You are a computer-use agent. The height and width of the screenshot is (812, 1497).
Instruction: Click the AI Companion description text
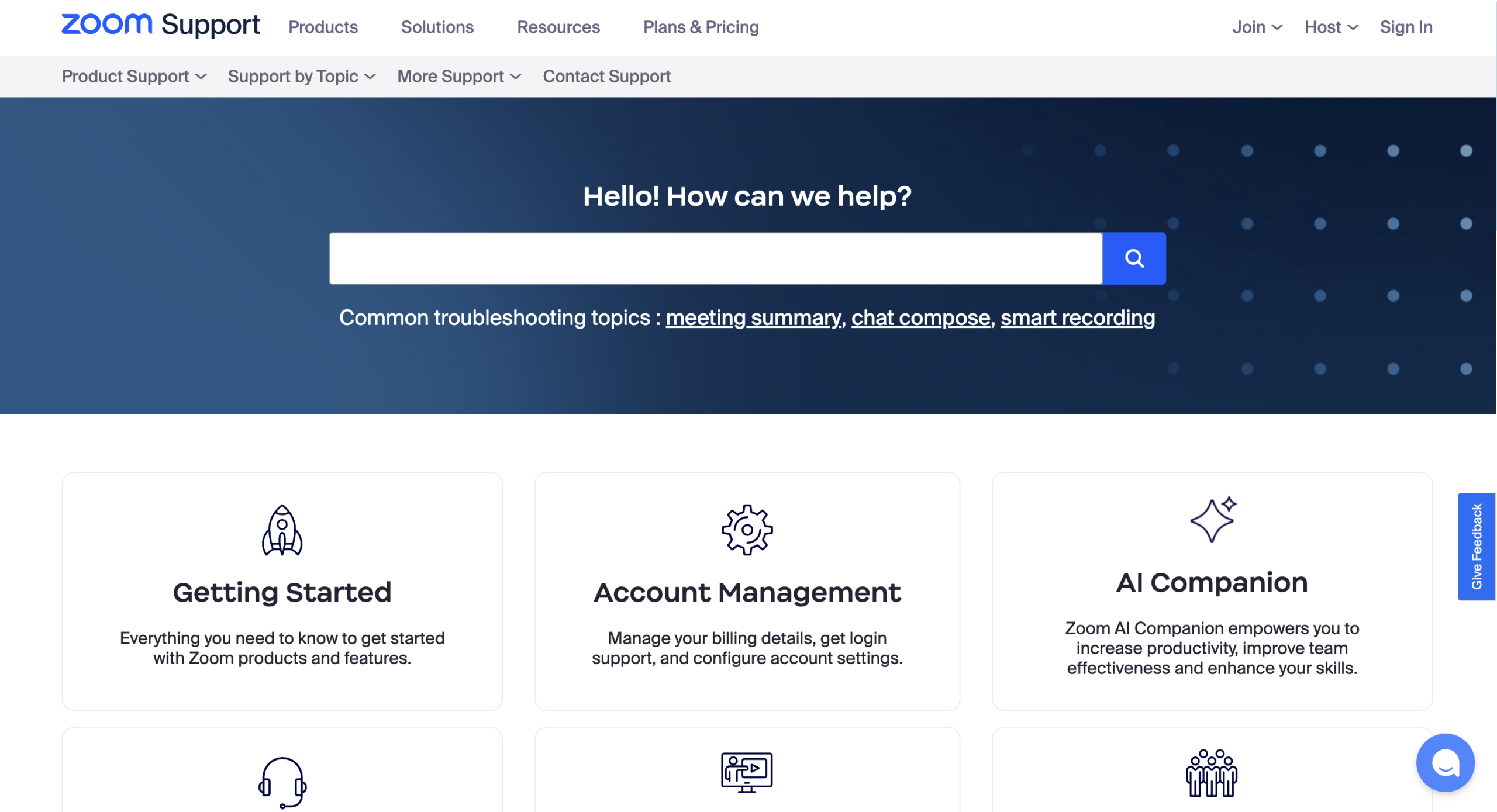click(x=1212, y=648)
